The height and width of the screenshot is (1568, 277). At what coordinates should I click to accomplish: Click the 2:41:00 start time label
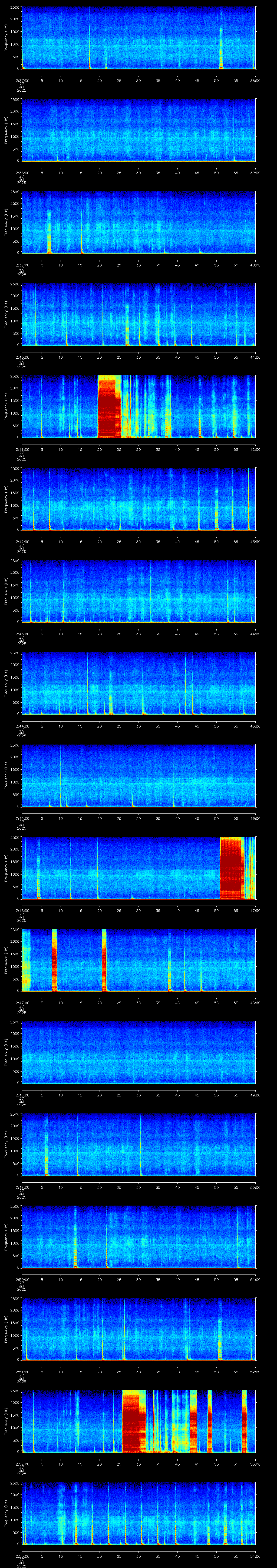22,449
